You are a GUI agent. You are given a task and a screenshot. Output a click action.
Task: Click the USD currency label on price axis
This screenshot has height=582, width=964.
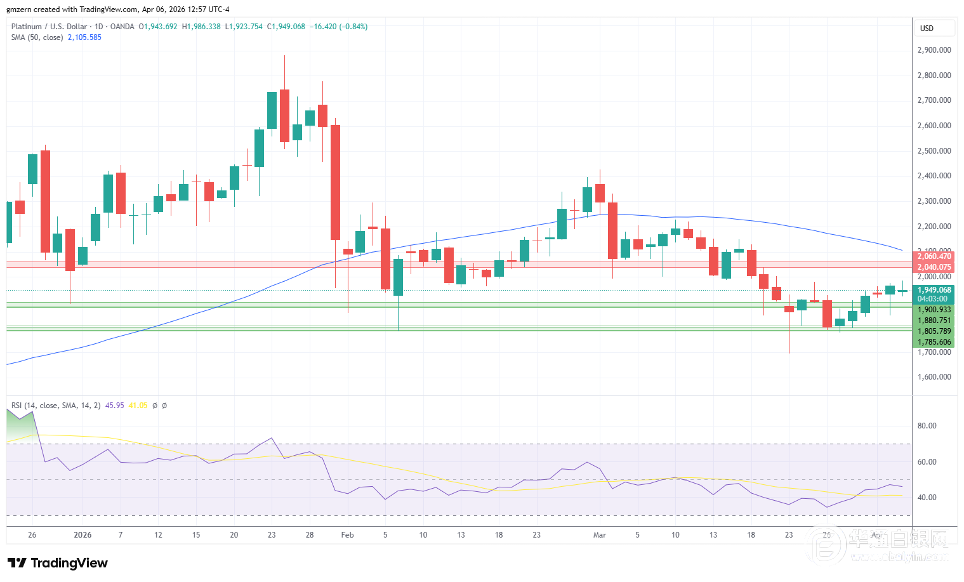926,27
